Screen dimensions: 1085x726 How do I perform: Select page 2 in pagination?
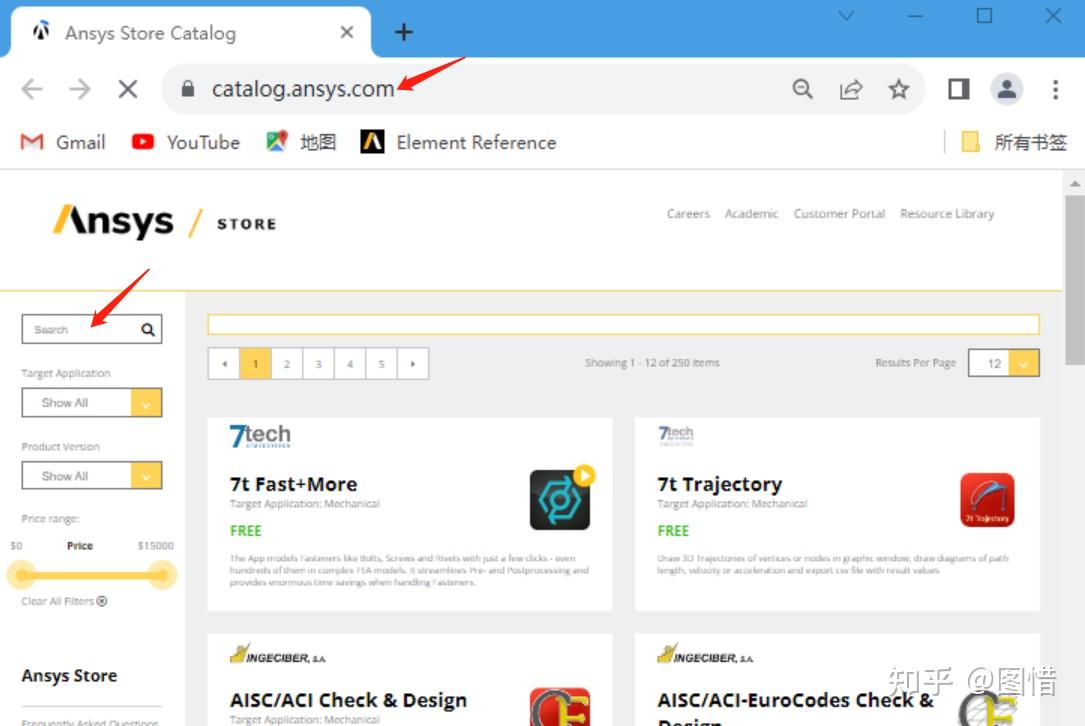pyautogui.click(x=286, y=363)
